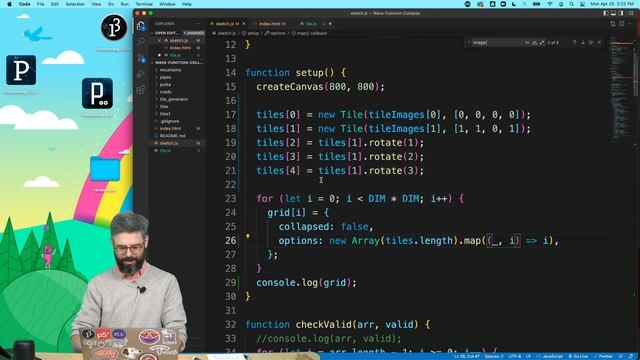Toggle match whole word in find widget
The height and width of the screenshot is (360, 640).
tap(534, 42)
